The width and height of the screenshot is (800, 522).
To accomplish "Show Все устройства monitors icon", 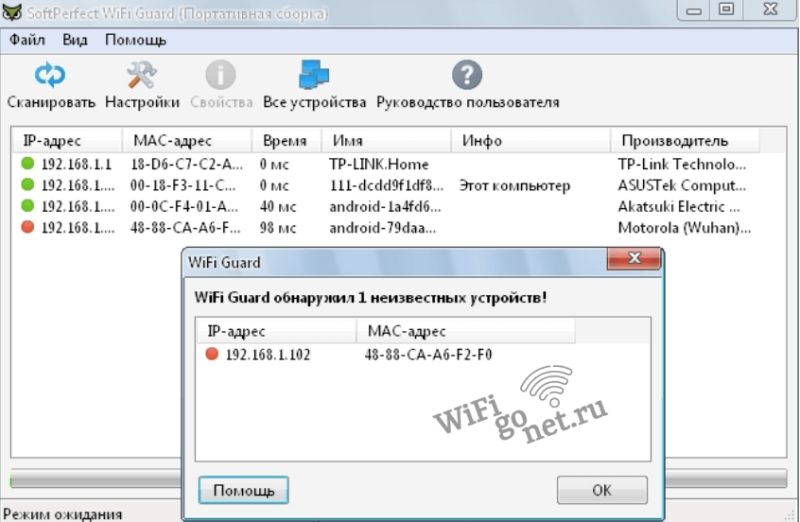I will pos(314,75).
